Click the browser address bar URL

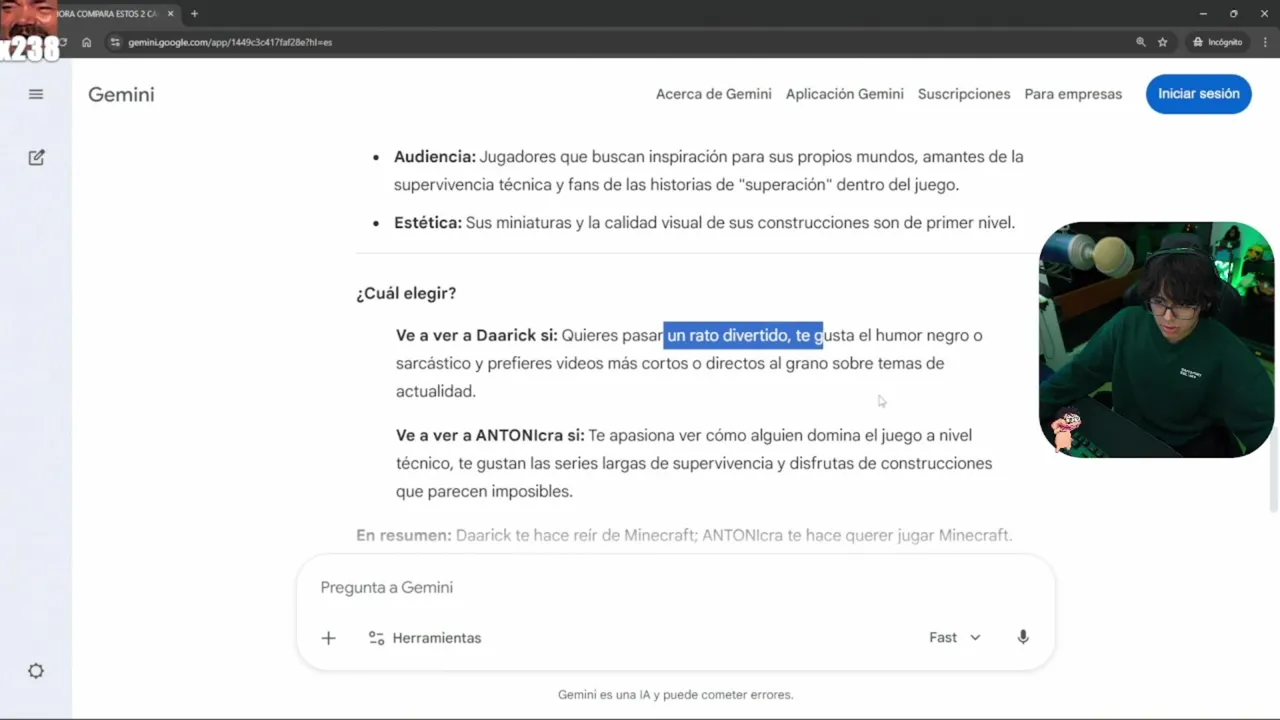tap(230, 43)
